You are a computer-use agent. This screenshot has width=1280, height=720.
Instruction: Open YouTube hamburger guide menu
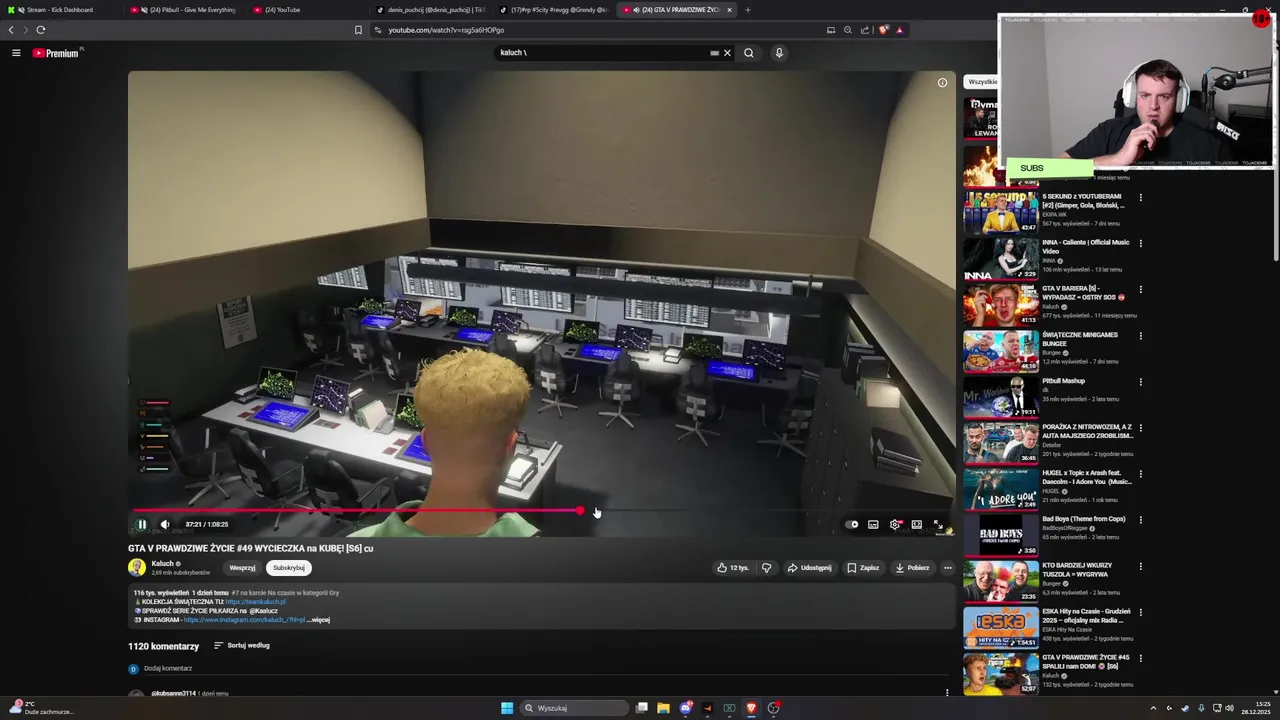[x=16, y=53]
